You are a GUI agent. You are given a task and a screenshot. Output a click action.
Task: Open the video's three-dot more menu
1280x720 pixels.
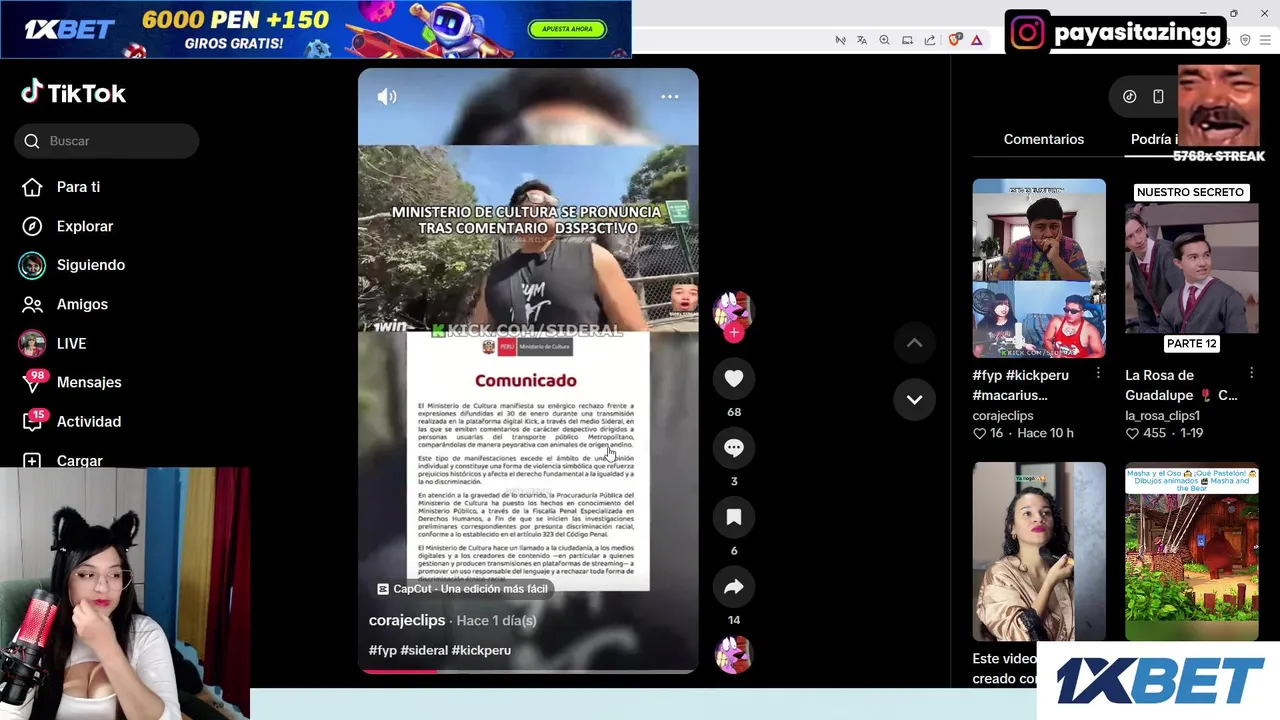(x=670, y=96)
